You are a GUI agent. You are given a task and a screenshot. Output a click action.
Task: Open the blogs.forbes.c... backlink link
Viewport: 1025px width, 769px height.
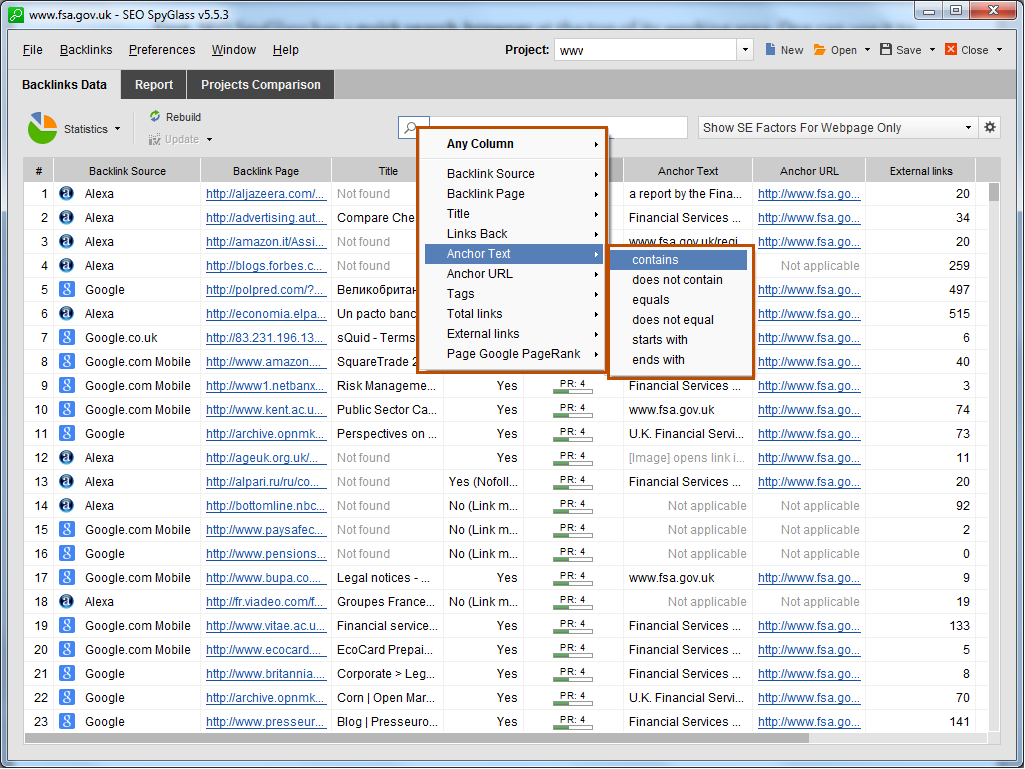point(265,265)
